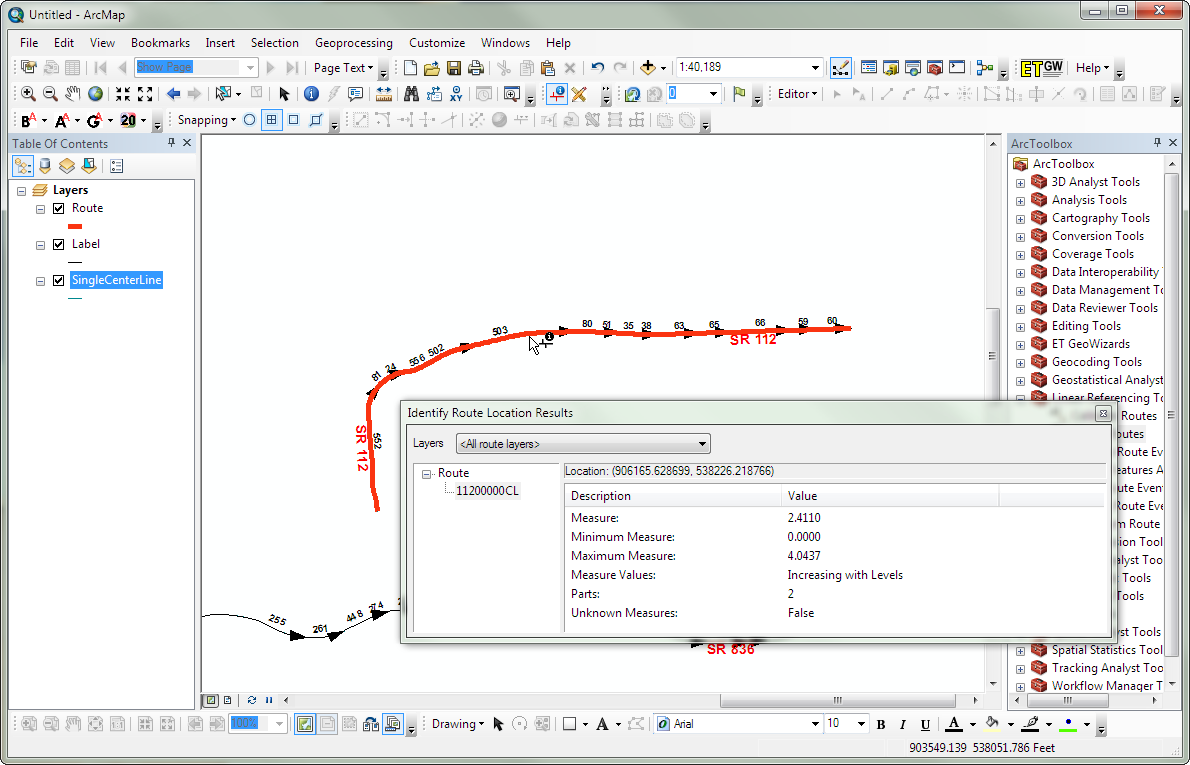Expand the 3D Analyst Tools toolbox
The width and height of the screenshot is (1190, 765).
1020,182
